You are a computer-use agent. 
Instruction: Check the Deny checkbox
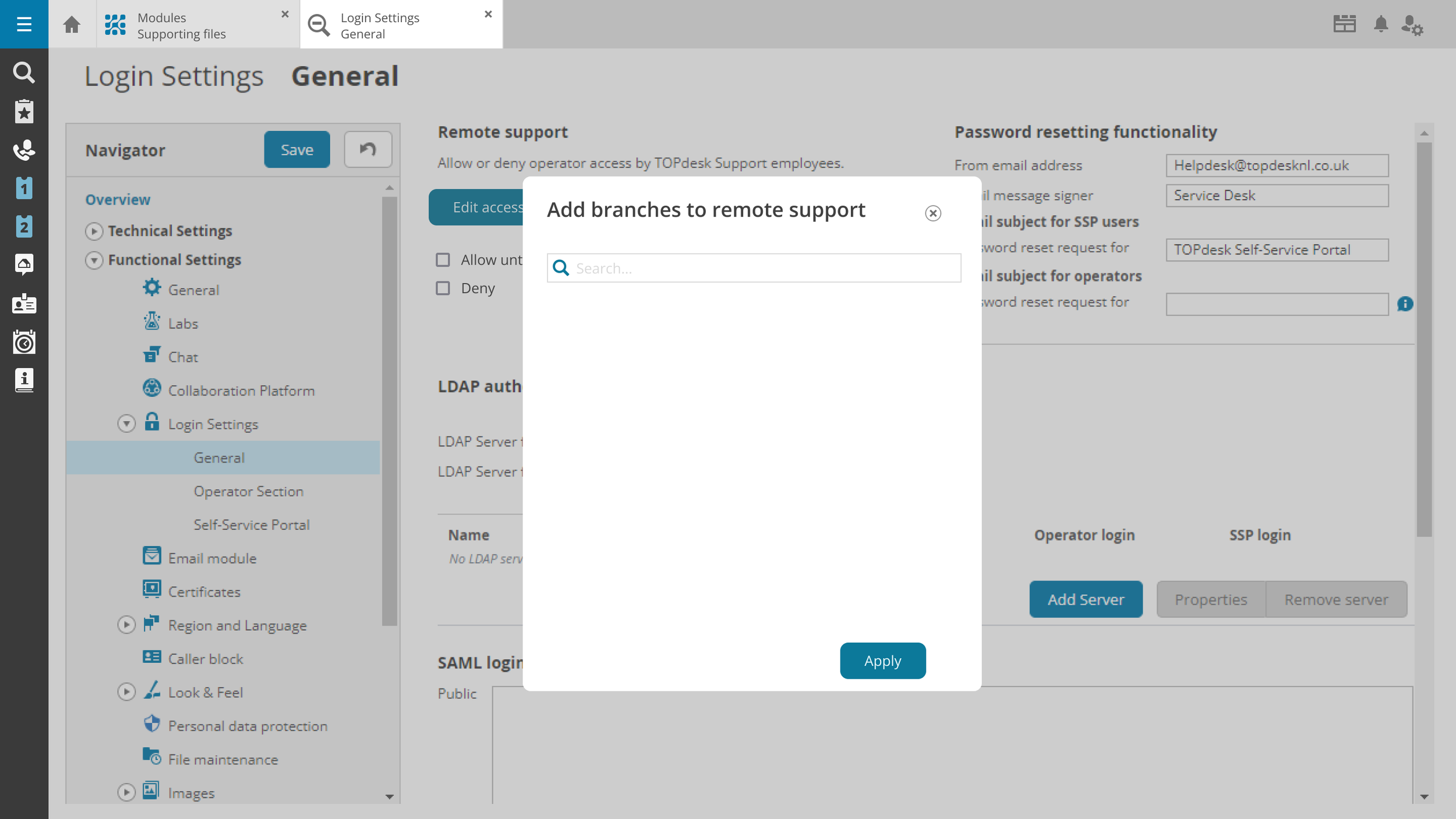pos(443,288)
